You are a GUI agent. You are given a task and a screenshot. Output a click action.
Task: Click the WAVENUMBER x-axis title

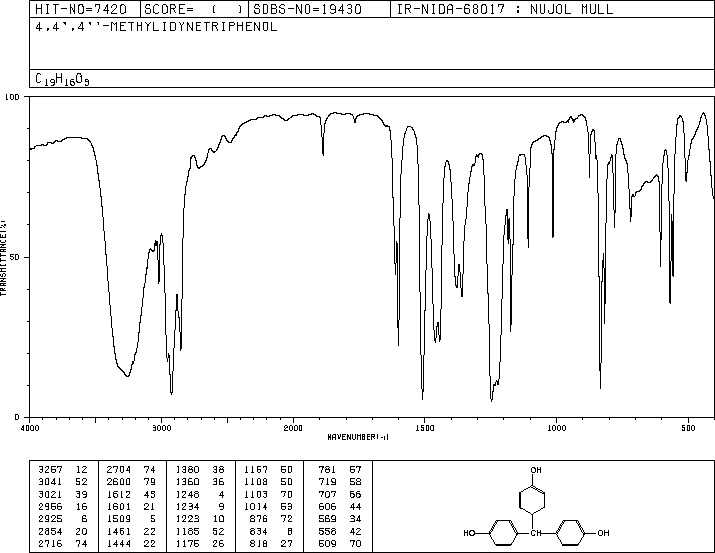358,437
